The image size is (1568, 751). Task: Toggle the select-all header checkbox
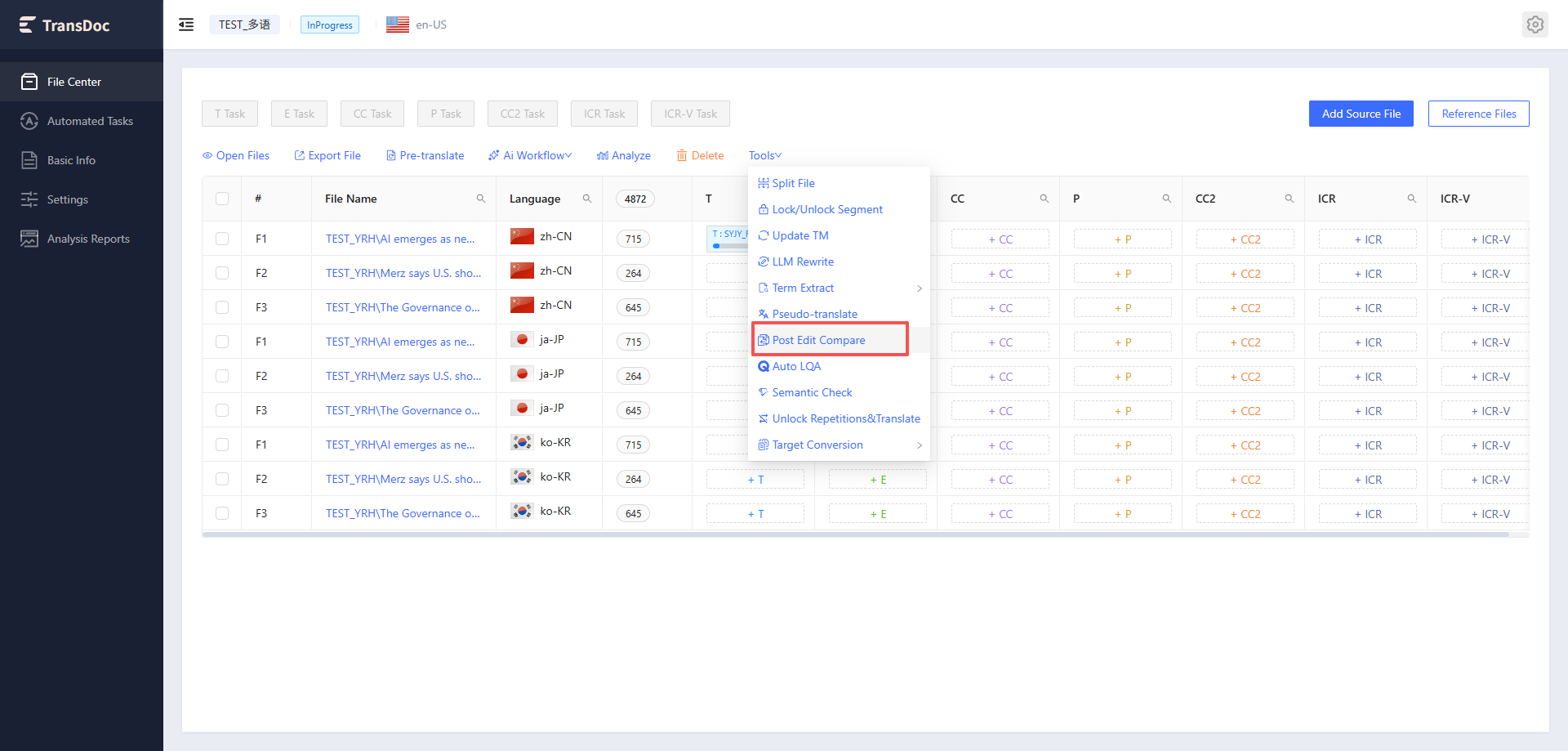(222, 199)
